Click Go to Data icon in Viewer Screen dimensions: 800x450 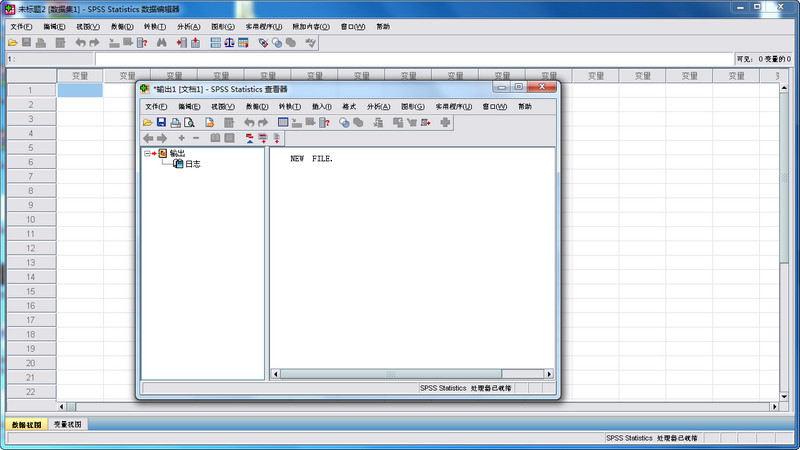click(x=283, y=122)
